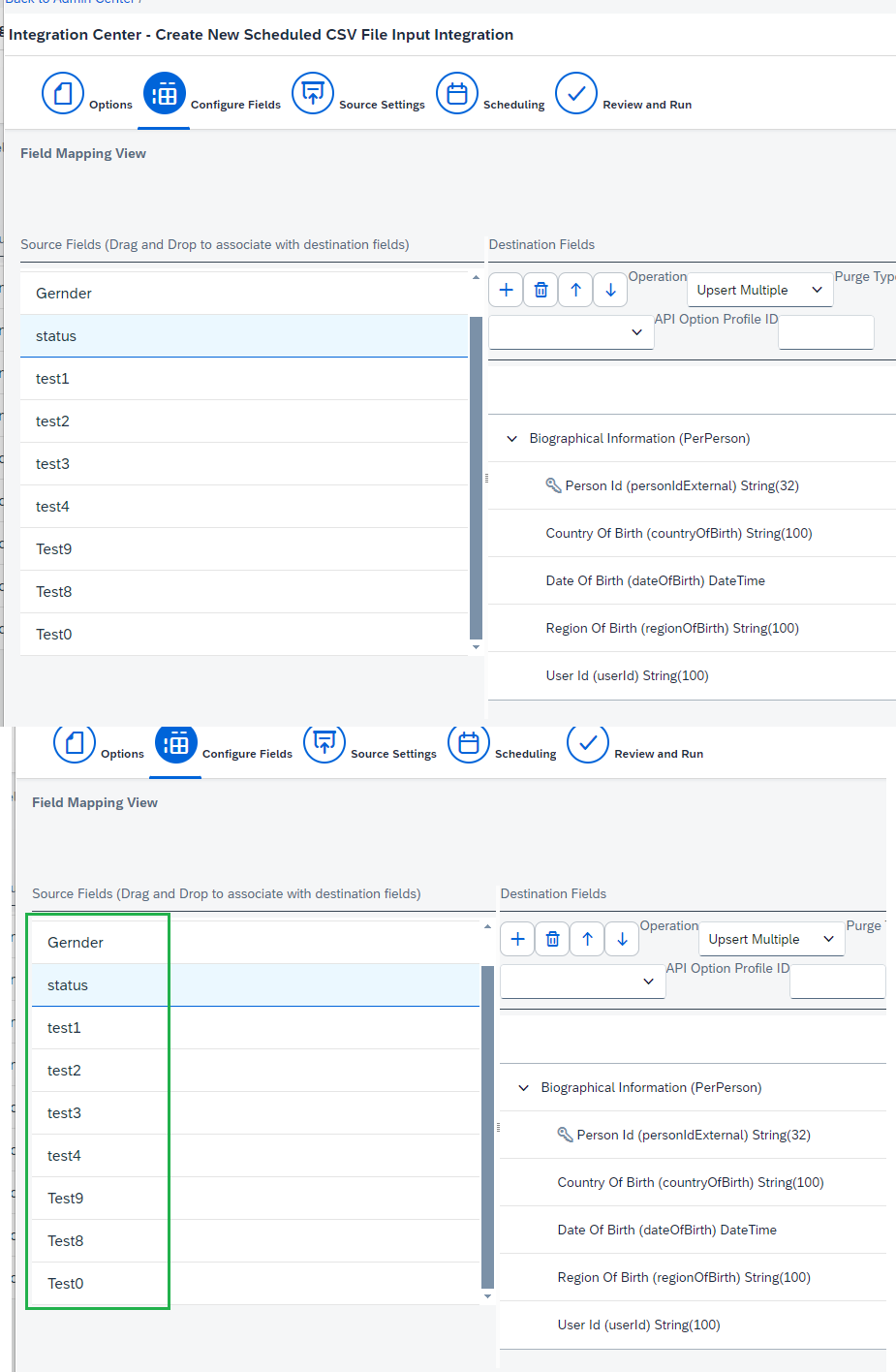Select the Gernder source field in the upper list
Viewport: 896px width, 1372px height.
point(244,294)
